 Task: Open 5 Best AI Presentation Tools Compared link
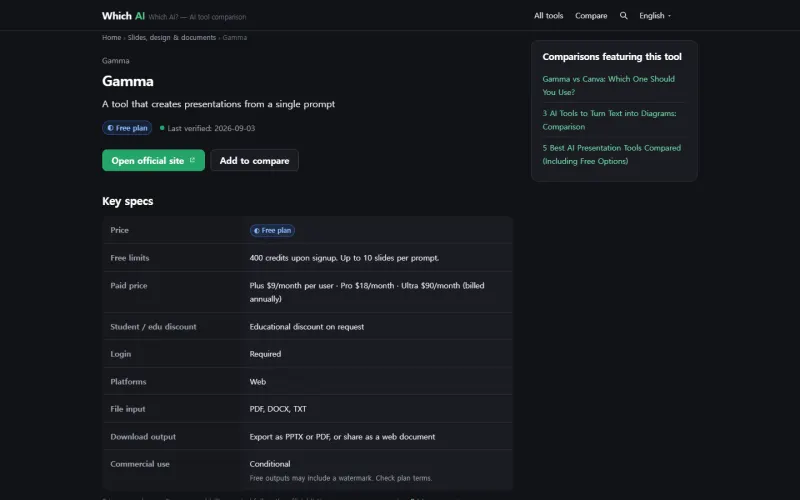pyautogui.click(x=611, y=154)
